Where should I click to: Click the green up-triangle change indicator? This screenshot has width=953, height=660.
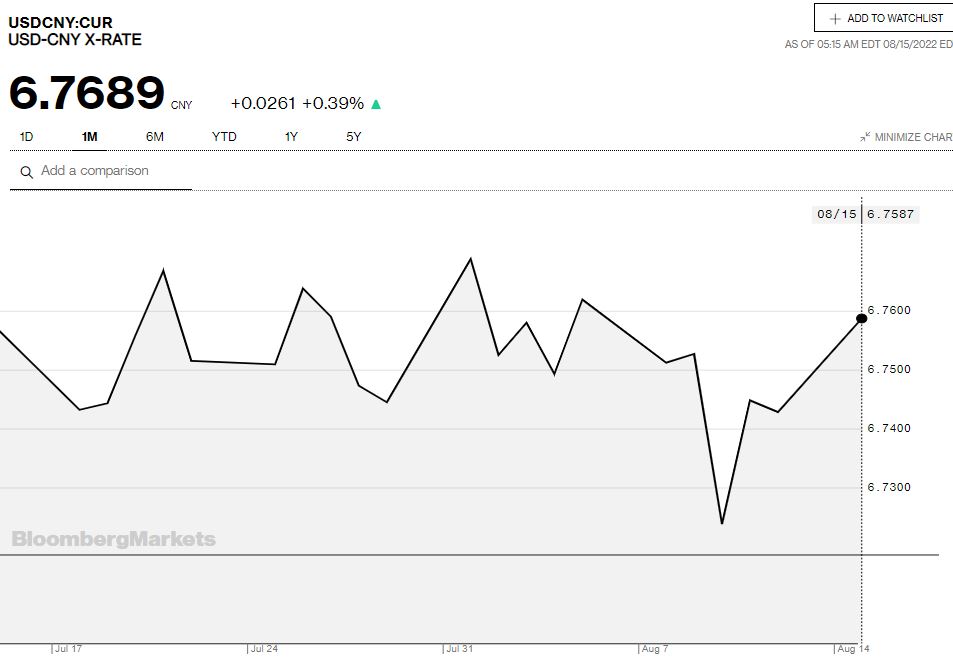click(x=376, y=104)
